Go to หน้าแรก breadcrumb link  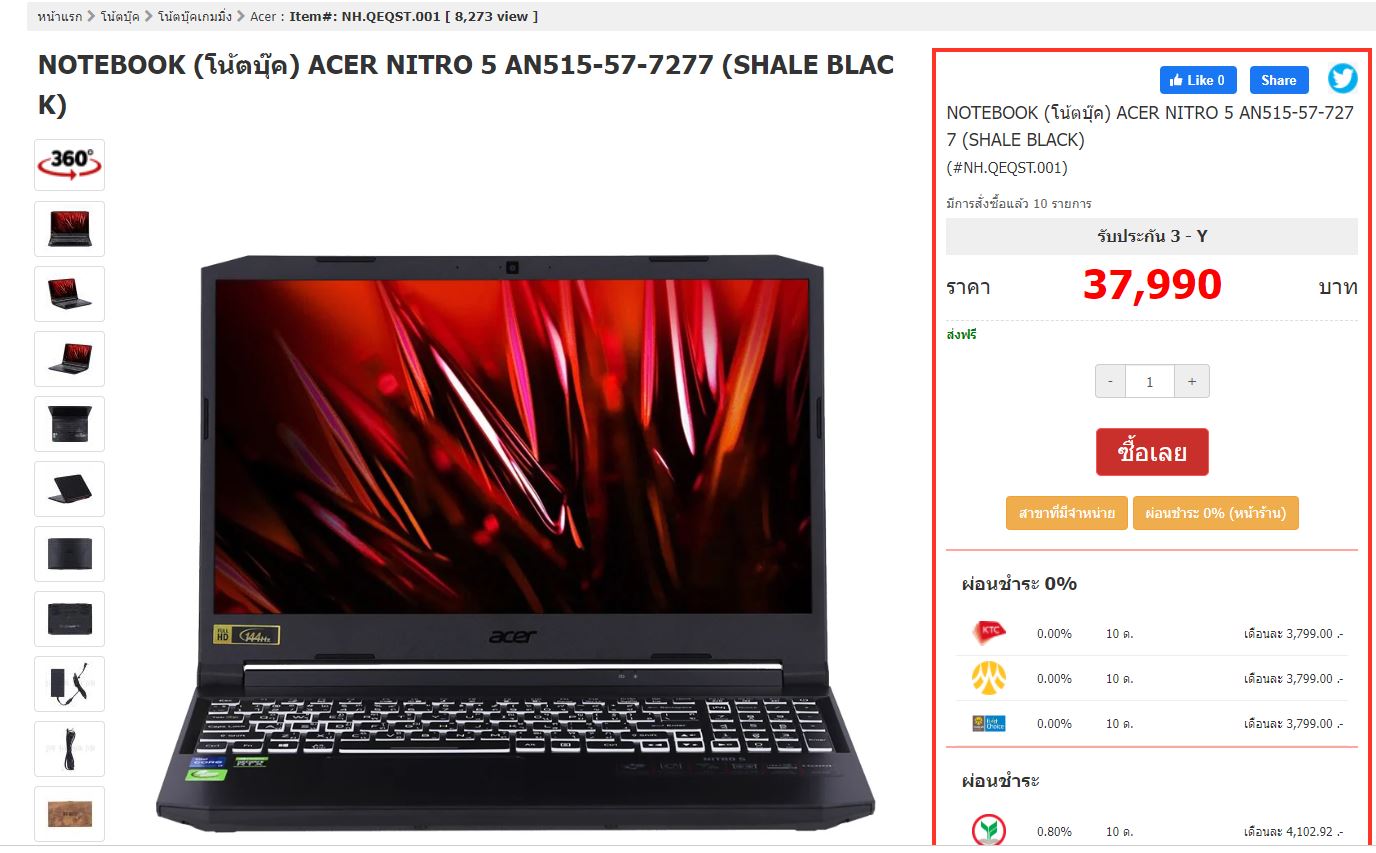[59, 16]
